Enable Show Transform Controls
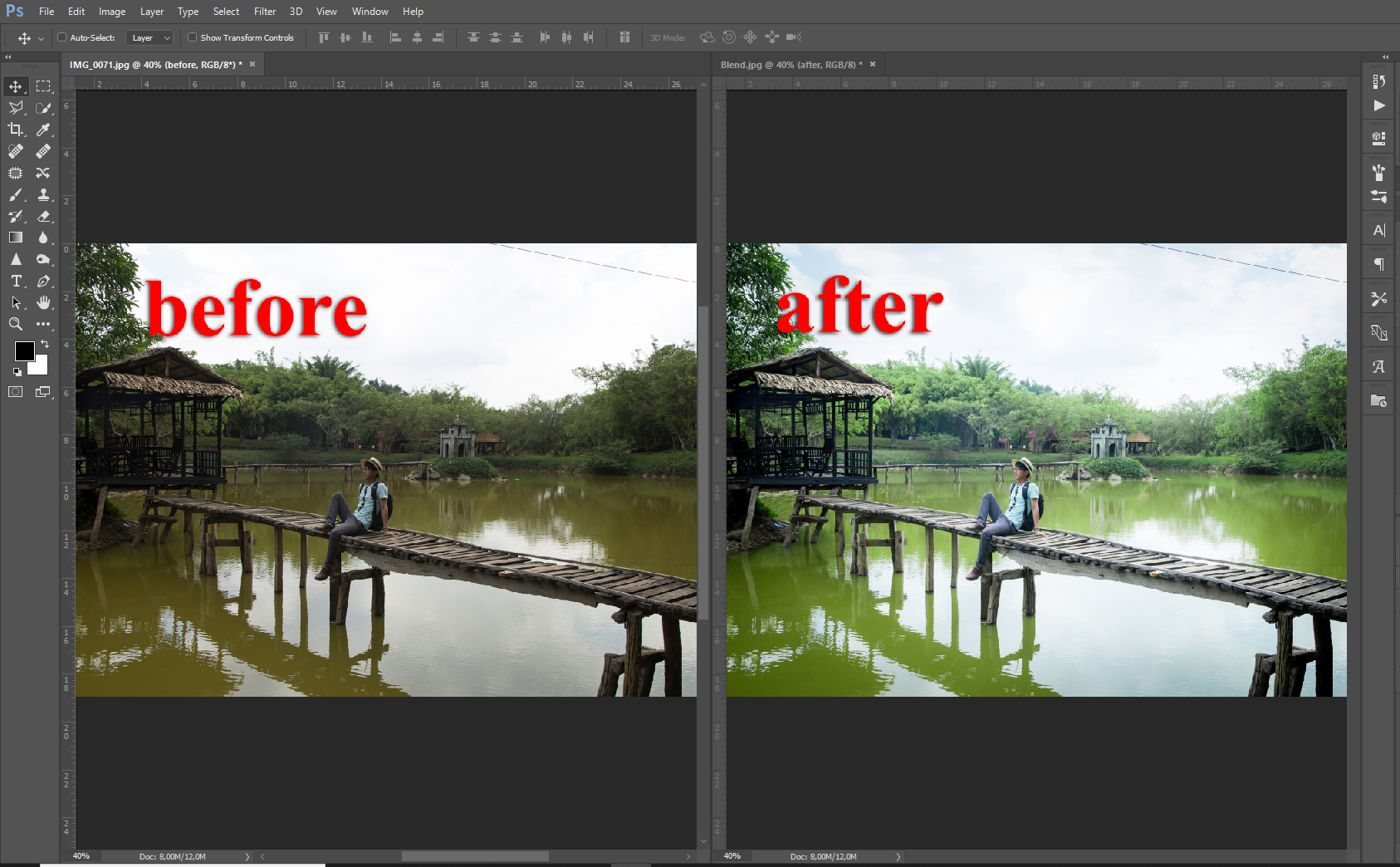Image resolution: width=1400 pixels, height=867 pixels. pyautogui.click(x=191, y=37)
